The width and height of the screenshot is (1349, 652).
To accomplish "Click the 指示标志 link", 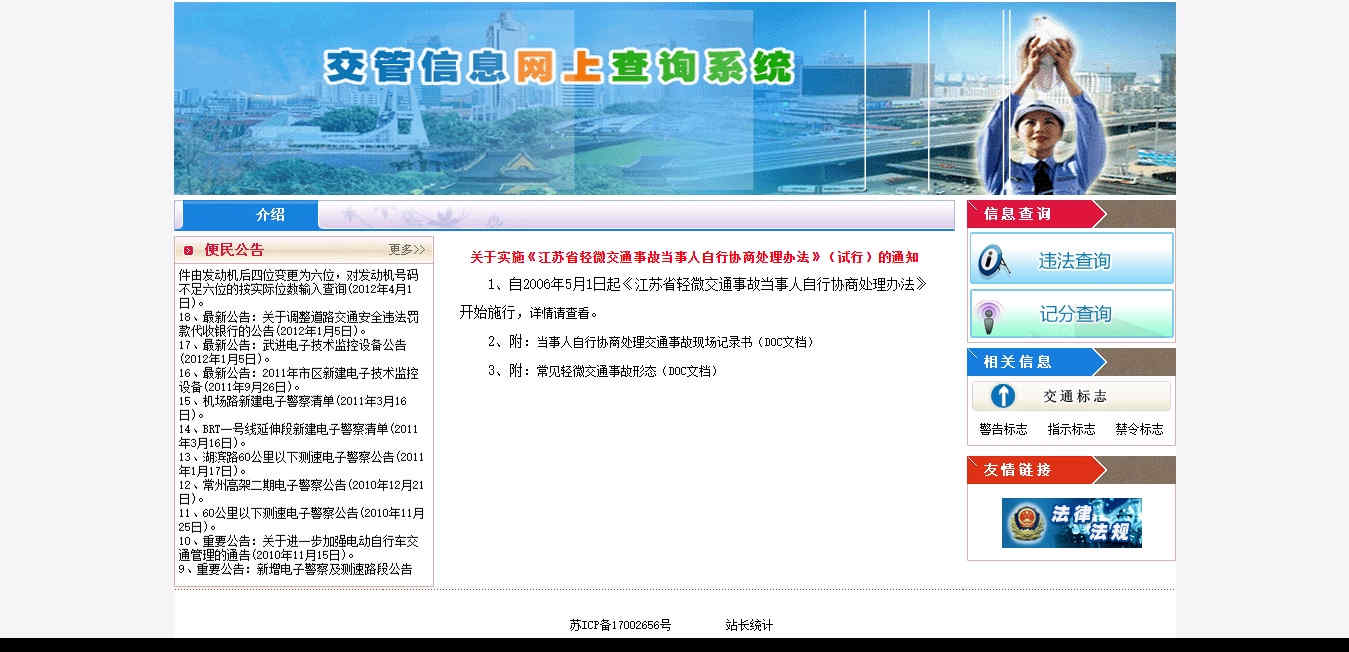I will [1070, 429].
